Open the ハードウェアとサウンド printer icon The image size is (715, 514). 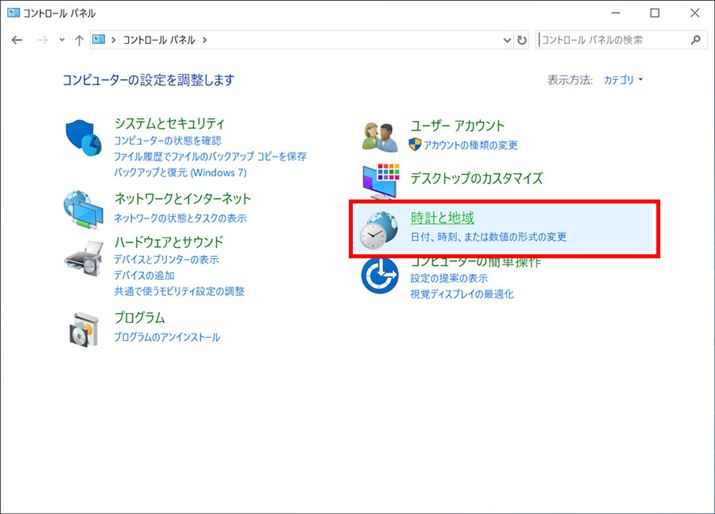83,259
